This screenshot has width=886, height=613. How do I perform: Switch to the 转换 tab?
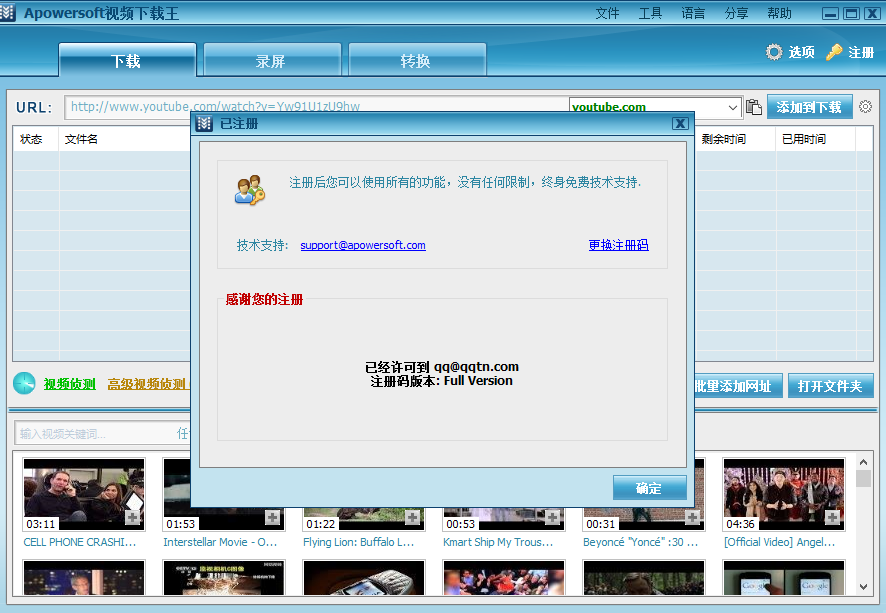[416, 61]
